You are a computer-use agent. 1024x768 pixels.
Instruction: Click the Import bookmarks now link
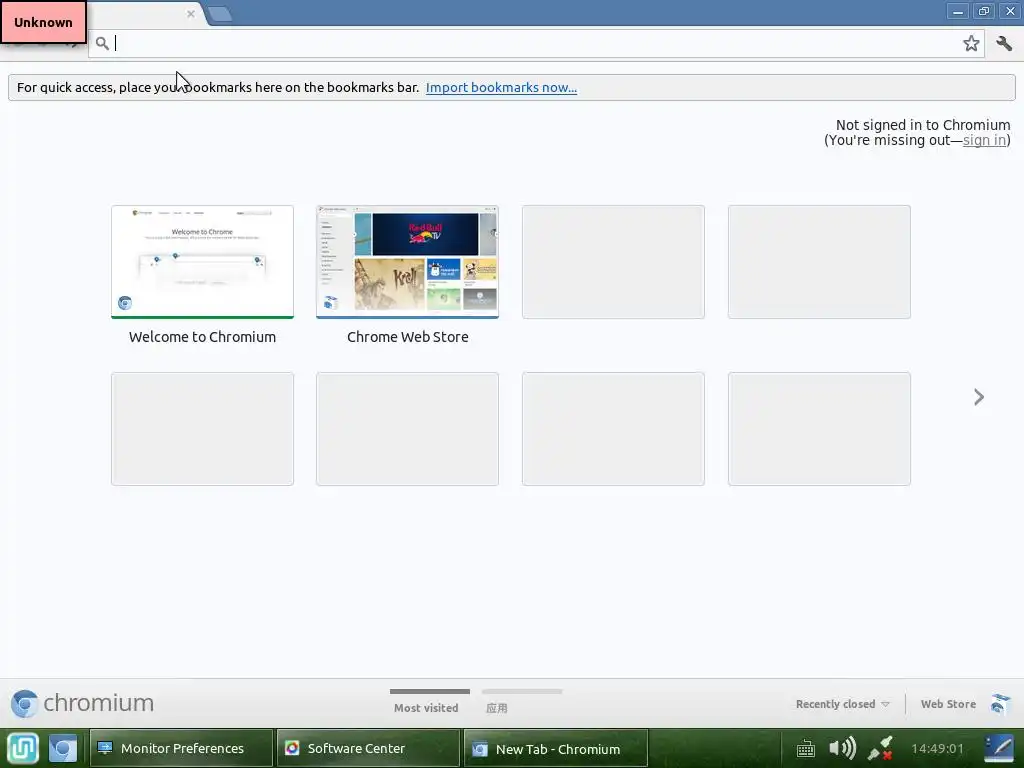[x=501, y=88]
